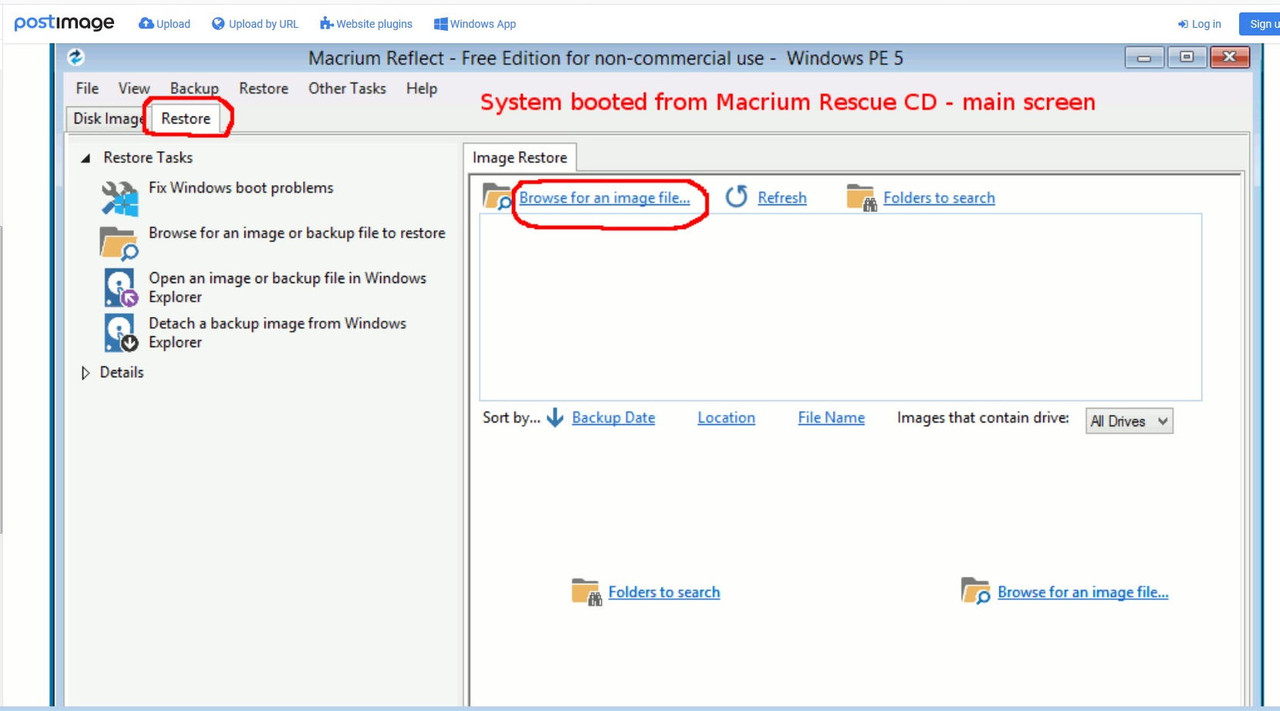1280x711 pixels.
Task: Sort by Backup Date
Action: 613,418
